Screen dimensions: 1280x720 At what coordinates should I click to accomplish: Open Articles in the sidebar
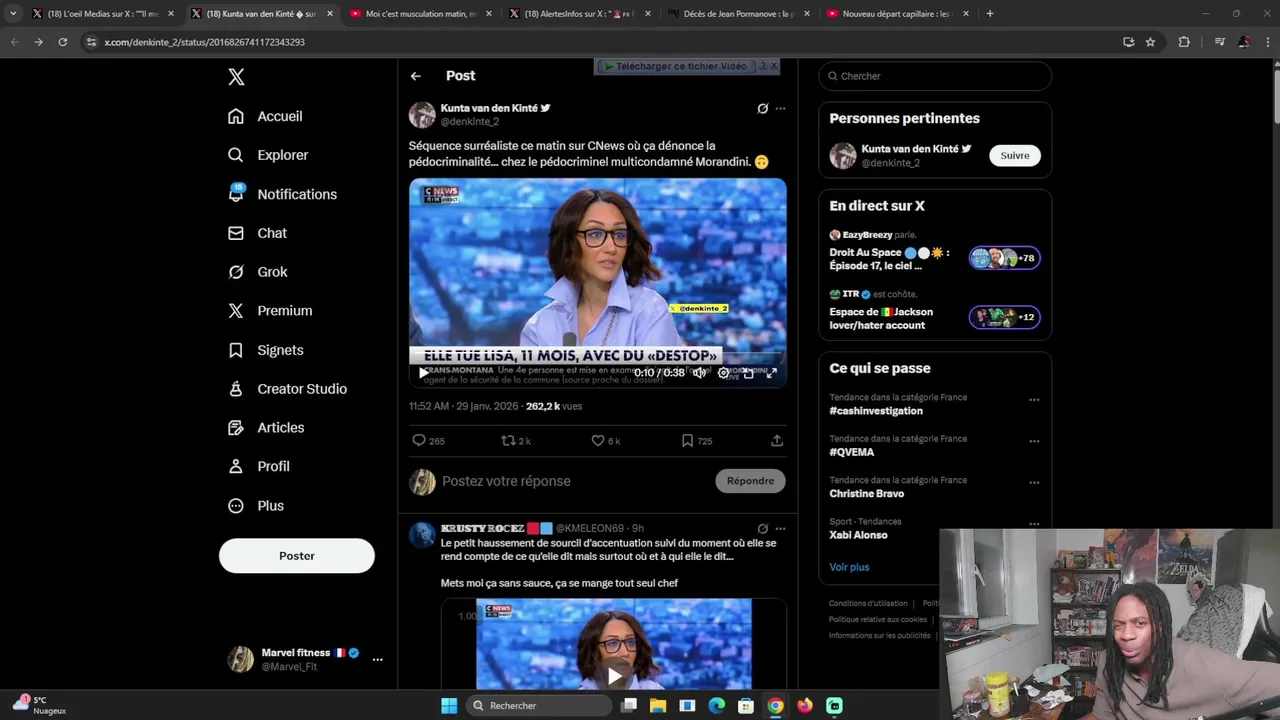click(266, 428)
